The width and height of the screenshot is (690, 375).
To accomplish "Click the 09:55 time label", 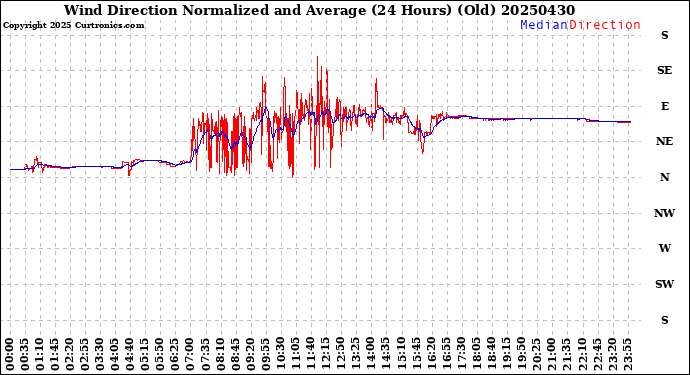I will click(265, 354).
